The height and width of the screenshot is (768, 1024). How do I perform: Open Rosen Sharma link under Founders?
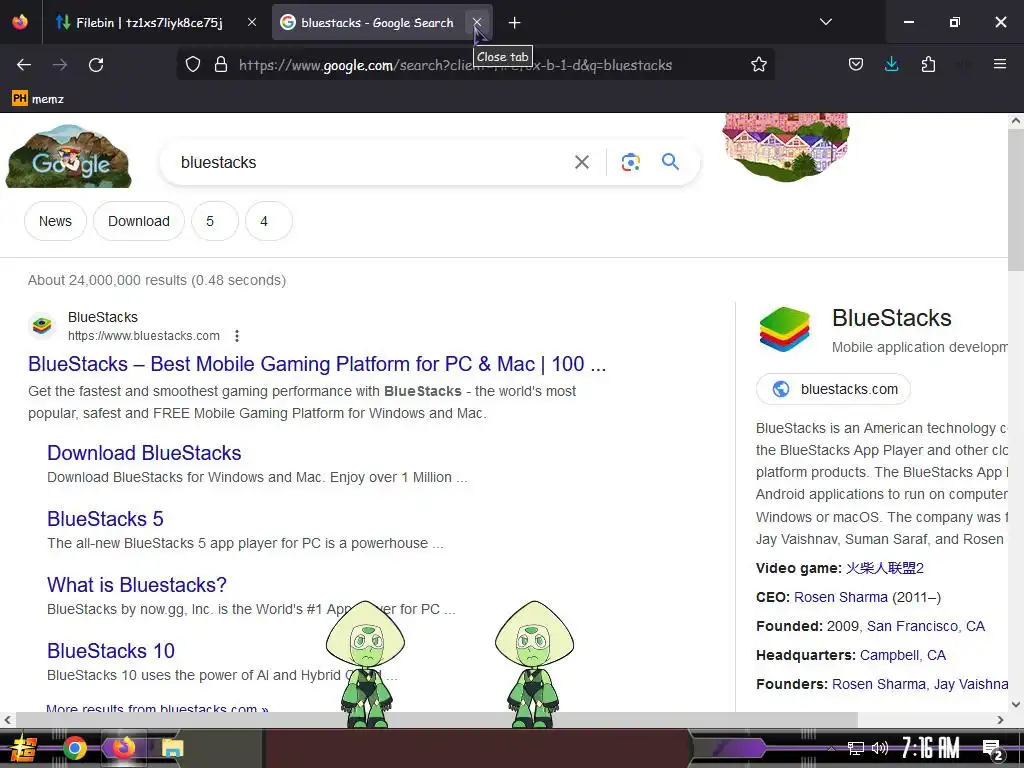point(878,684)
